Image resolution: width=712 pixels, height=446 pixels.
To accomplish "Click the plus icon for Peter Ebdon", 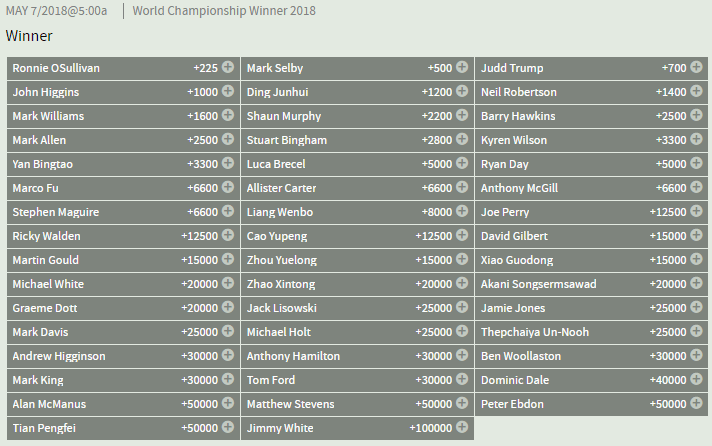I will coord(696,404).
